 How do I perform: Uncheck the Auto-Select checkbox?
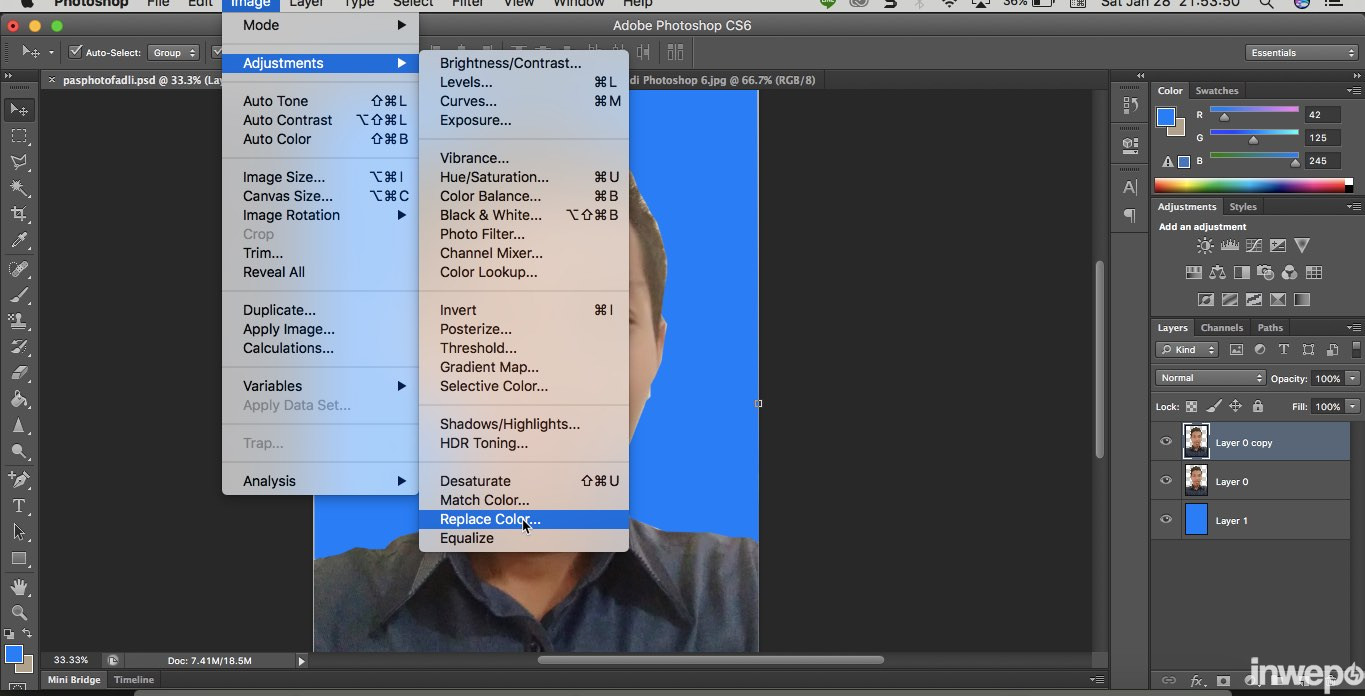pyautogui.click(x=75, y=52)
